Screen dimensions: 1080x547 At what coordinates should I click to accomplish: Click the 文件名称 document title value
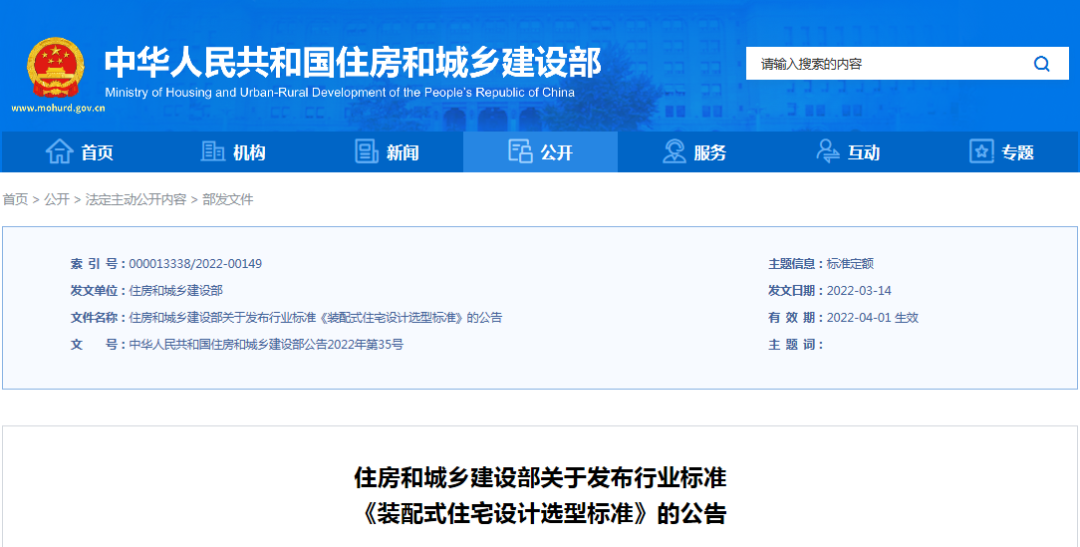tap(315, 318)
